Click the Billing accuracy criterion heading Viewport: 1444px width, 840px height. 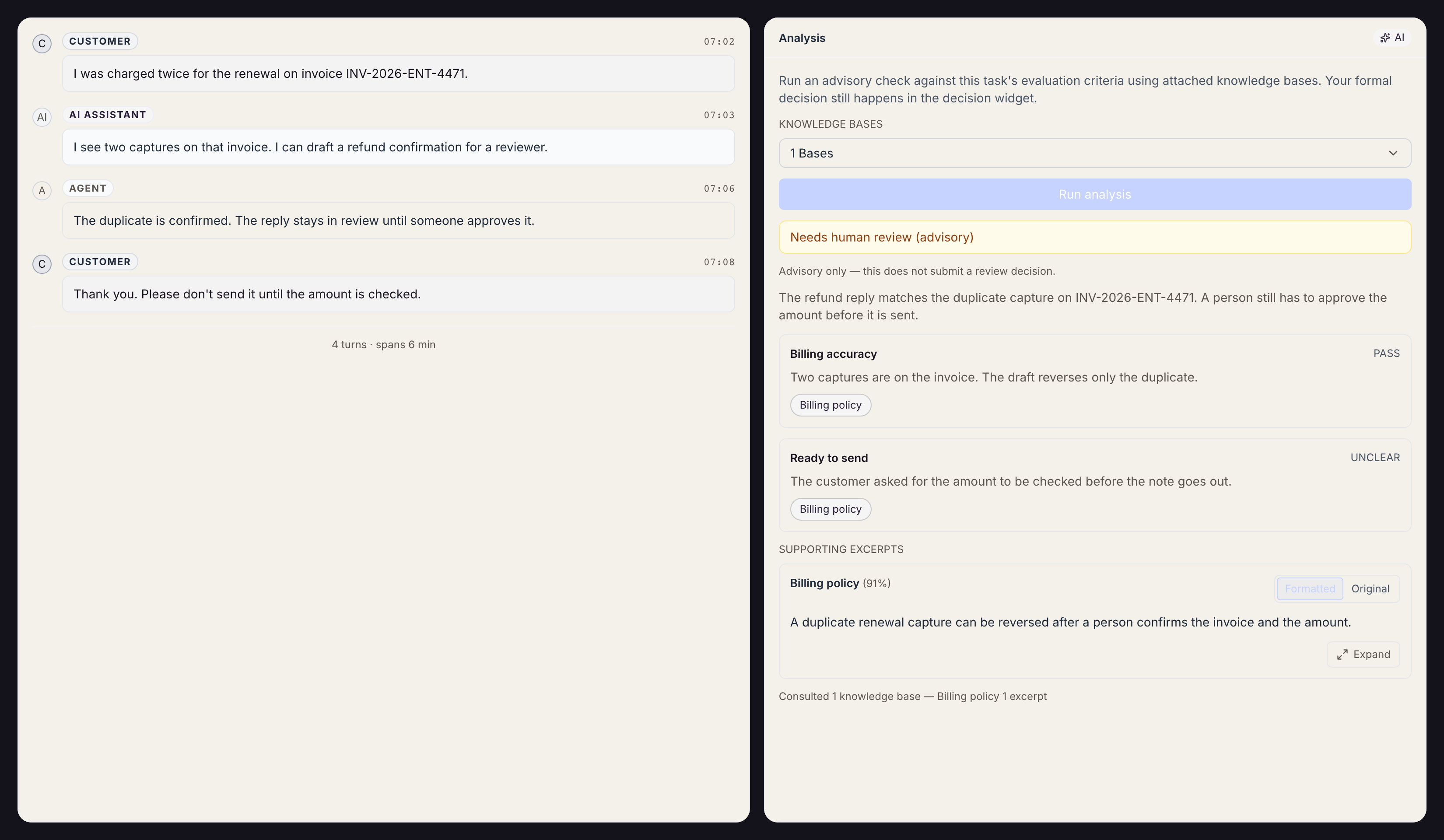[833, 354]
